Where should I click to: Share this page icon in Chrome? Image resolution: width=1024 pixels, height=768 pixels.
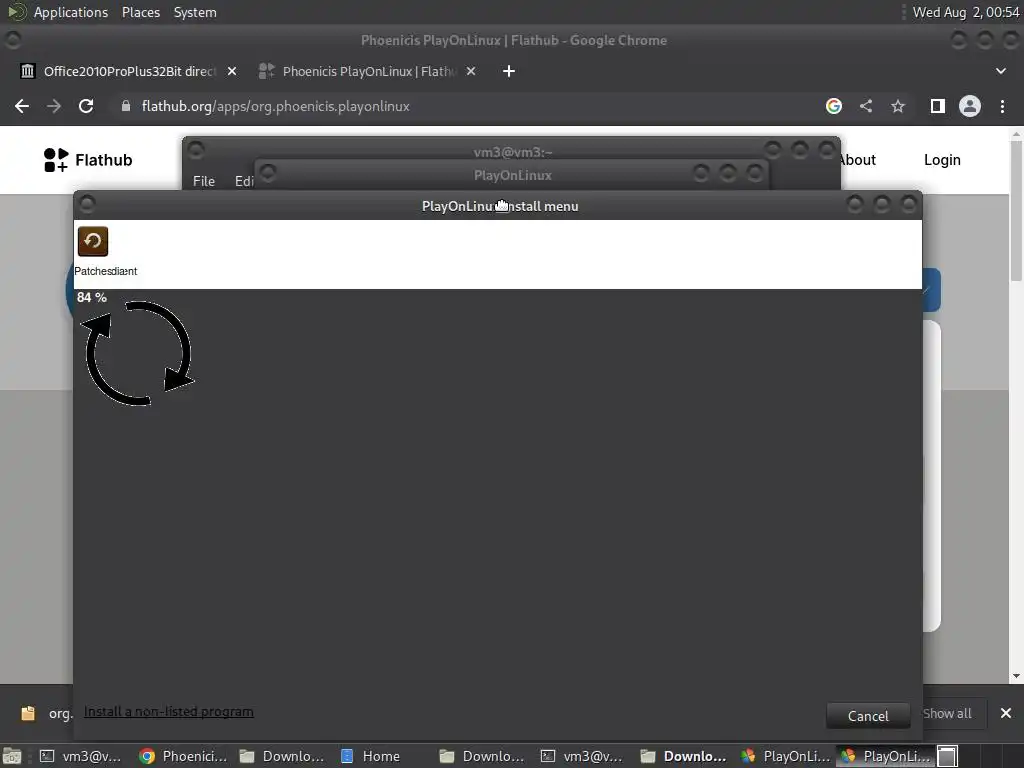click(x=866, y=106)
